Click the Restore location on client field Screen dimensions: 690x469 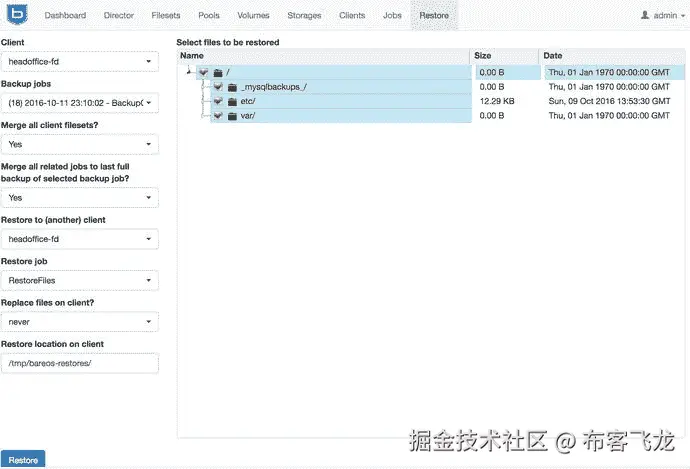tap(80, 363)
